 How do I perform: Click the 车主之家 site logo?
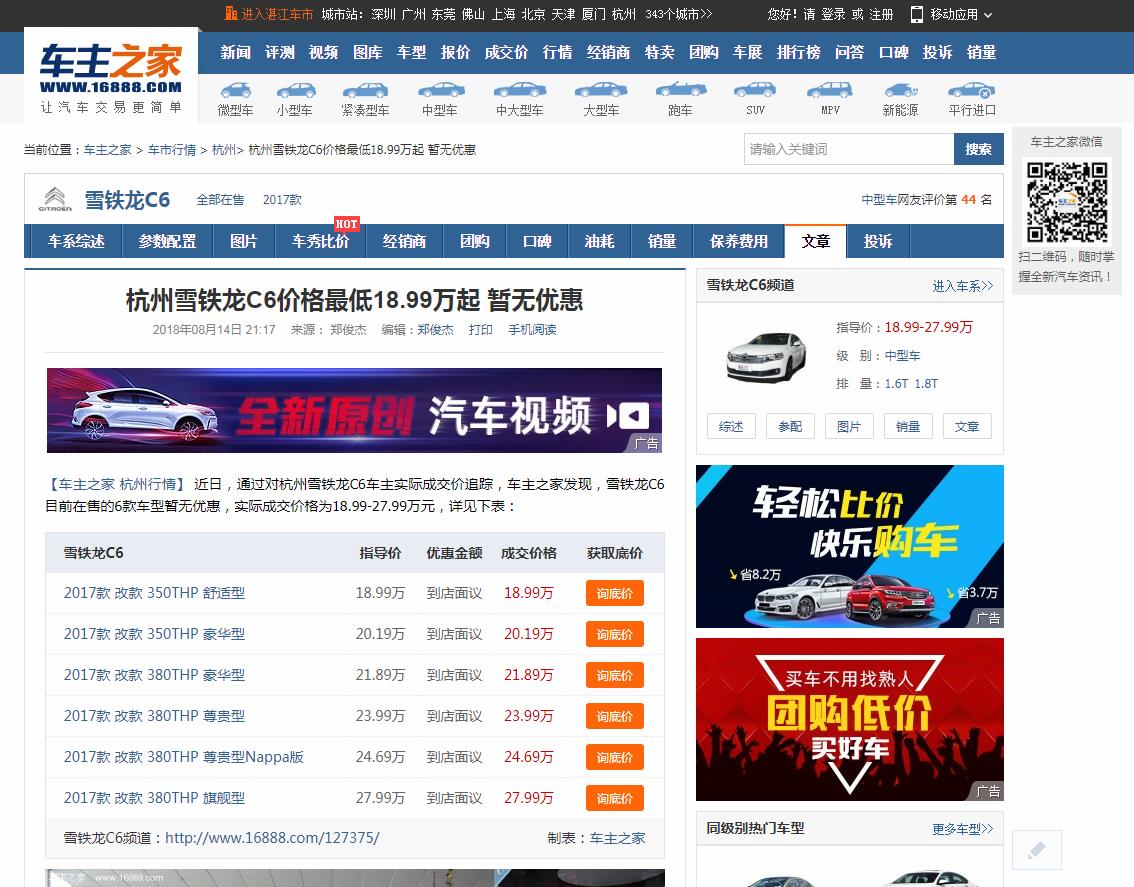[111, 77]
